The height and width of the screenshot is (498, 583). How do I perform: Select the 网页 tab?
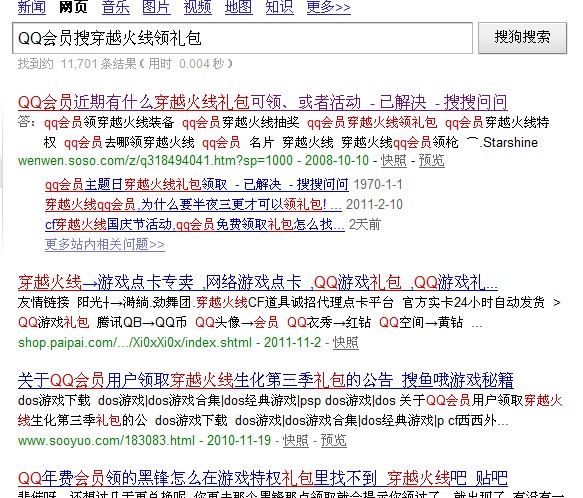click(x=73, y=7)
